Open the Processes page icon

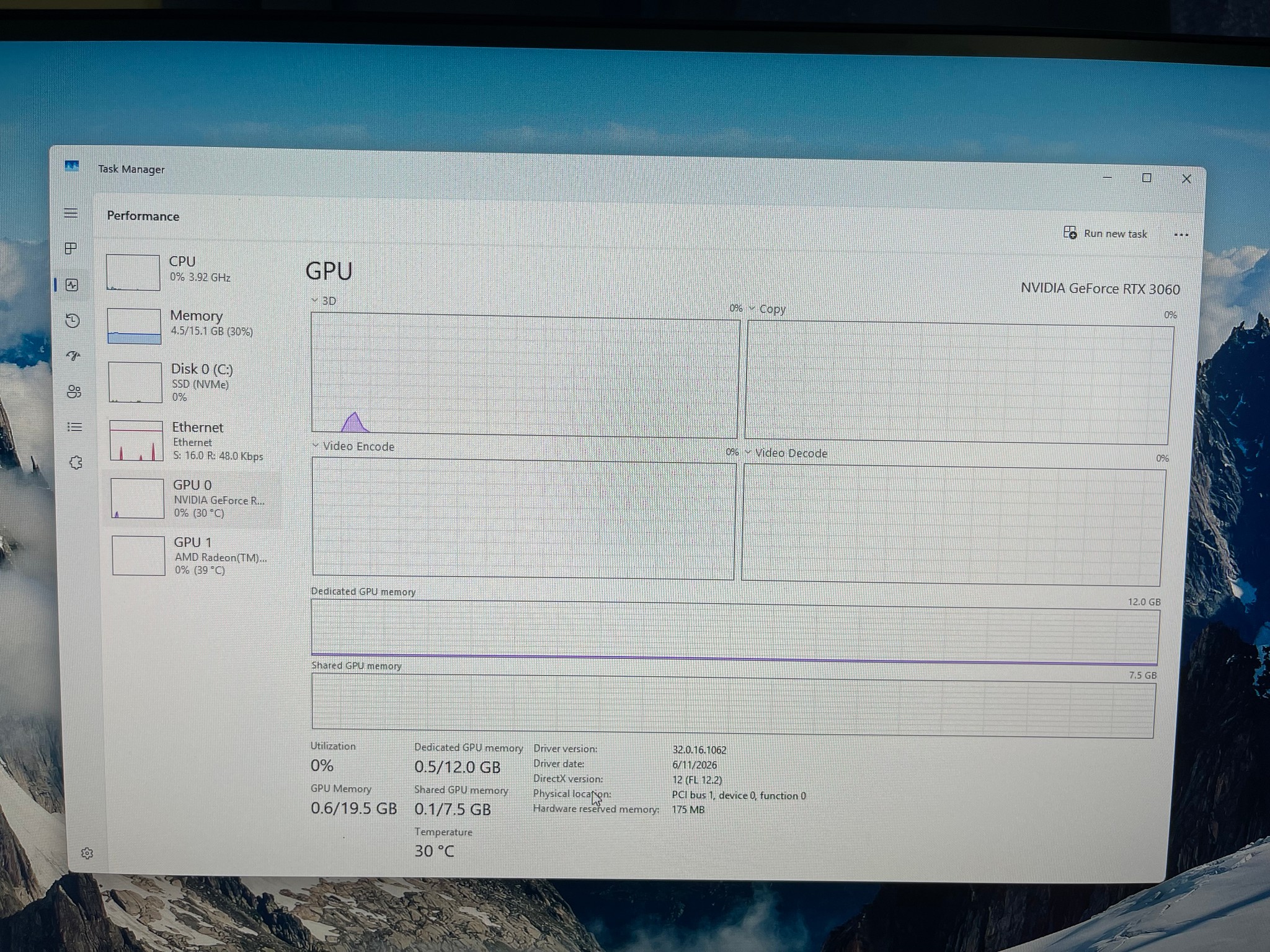tap(71, 249)
